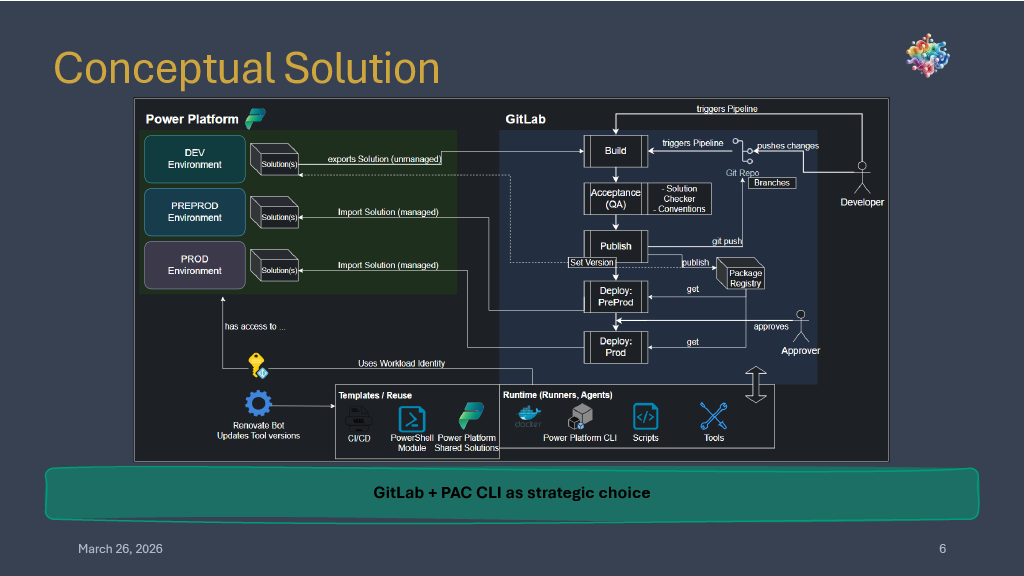Click the CI/CD template icon
This screenshot has width=1024, height=576.
pyautogui.click(x=358, y=418)
